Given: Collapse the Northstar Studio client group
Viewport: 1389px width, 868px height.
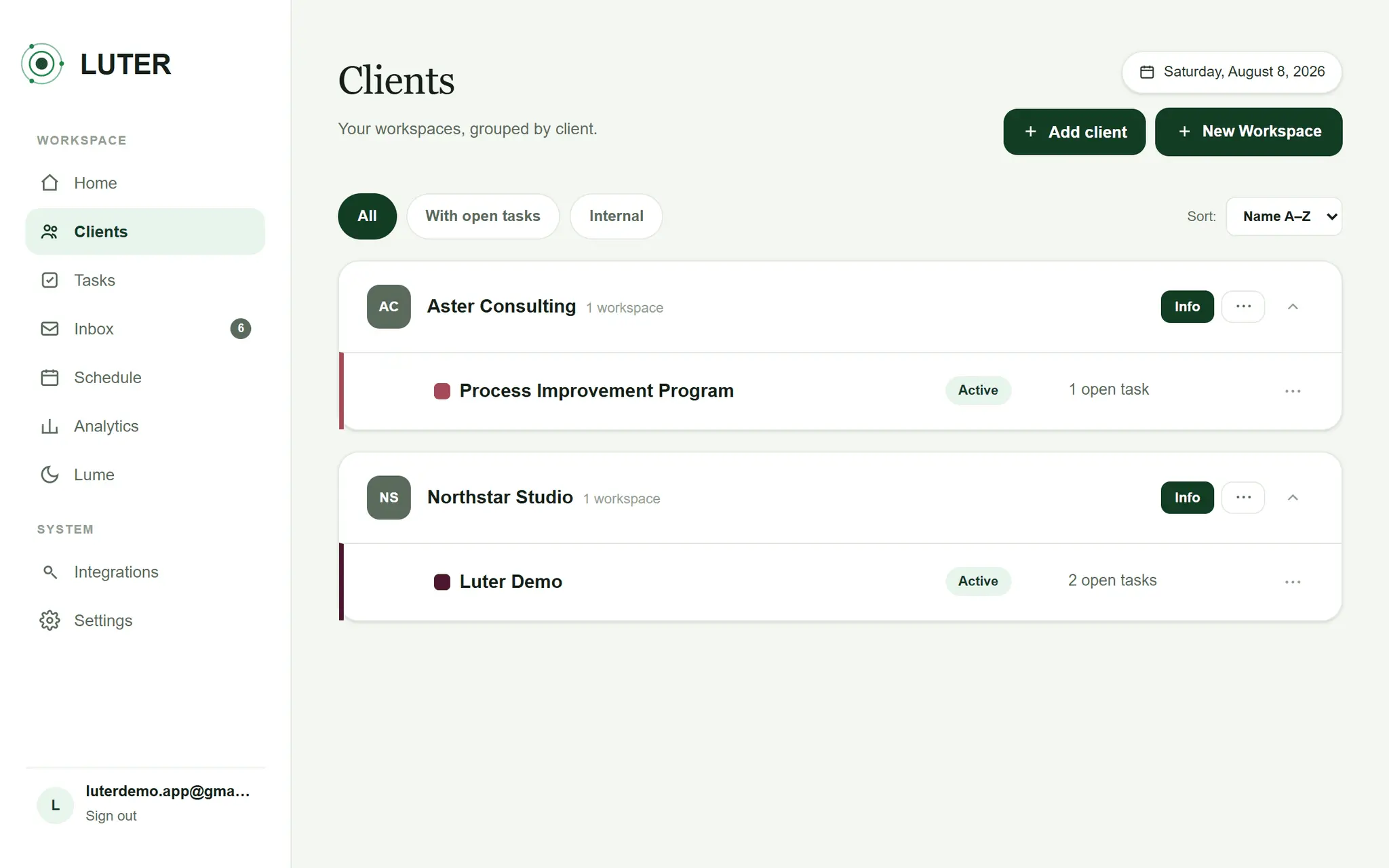Looking at the screenshot, I should pos(1293,498).
